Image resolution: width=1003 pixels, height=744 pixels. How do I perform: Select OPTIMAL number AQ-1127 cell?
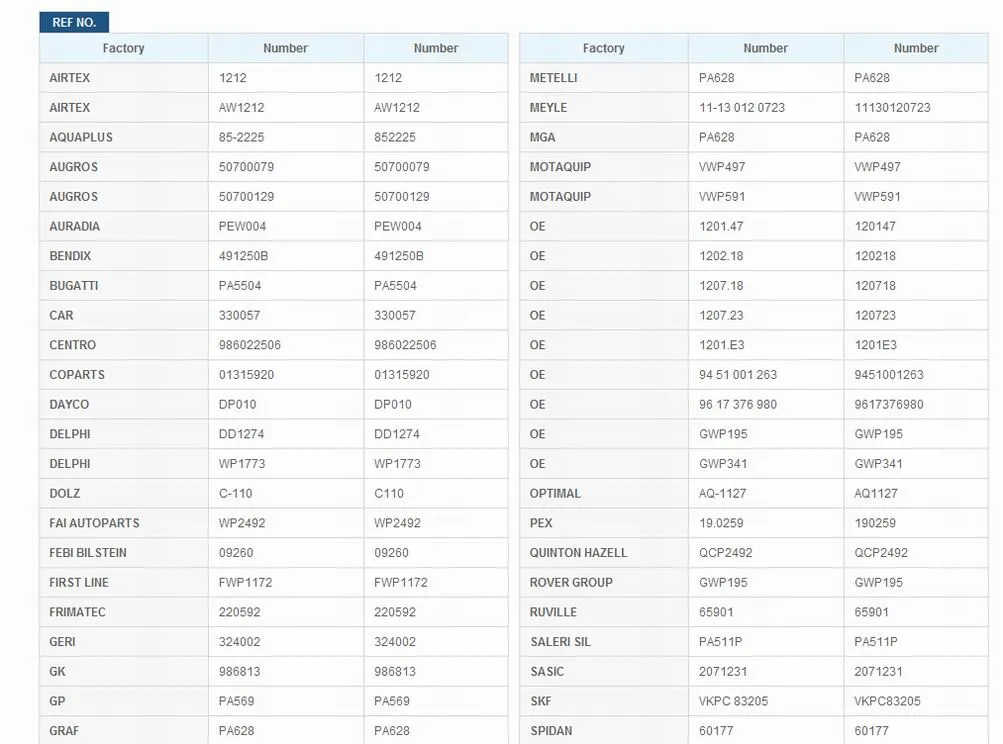pos(722,493)
